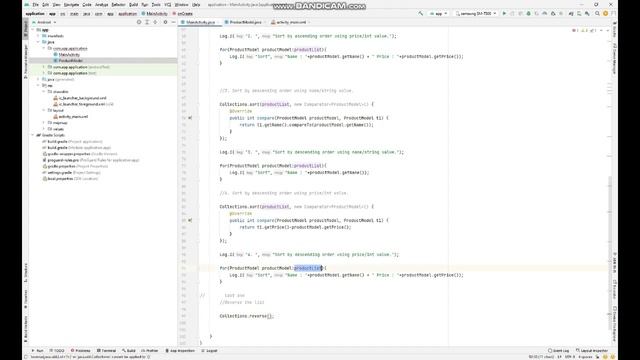Toggle the Structure side tab
This screenshot has width=640, height=360.
tap(26, 273)
